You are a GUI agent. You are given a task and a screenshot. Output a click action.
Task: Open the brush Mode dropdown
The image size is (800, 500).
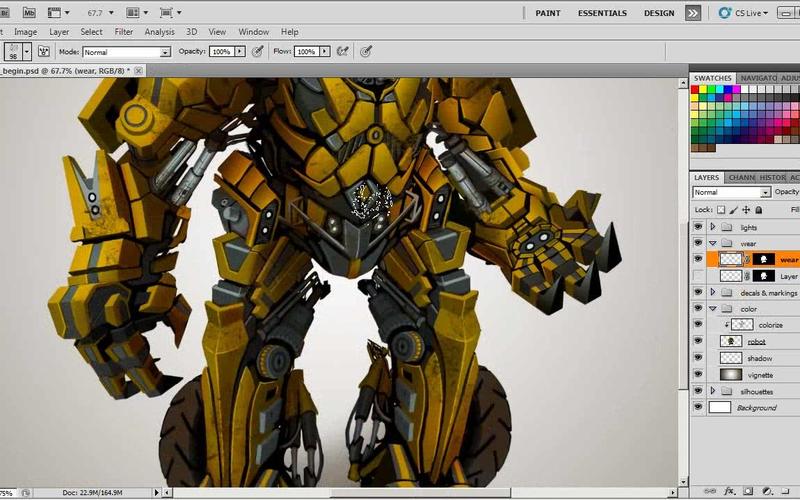point(128,52)
